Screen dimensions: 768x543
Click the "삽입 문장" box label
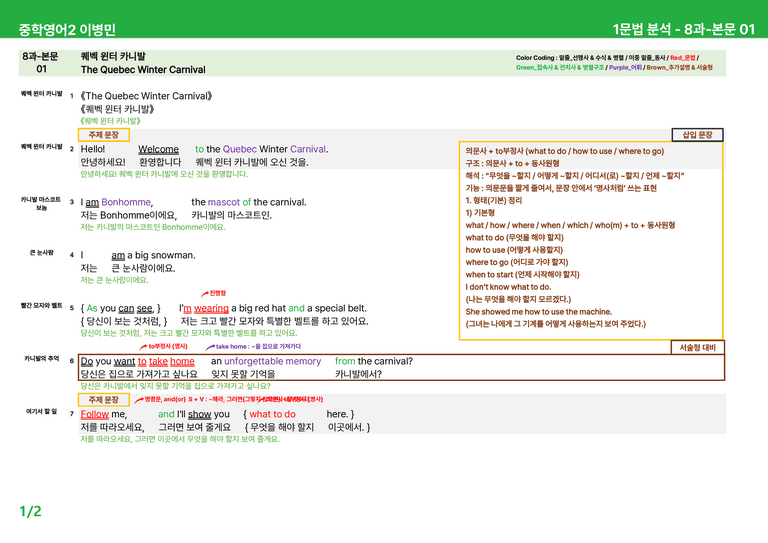tap(697, 135)
